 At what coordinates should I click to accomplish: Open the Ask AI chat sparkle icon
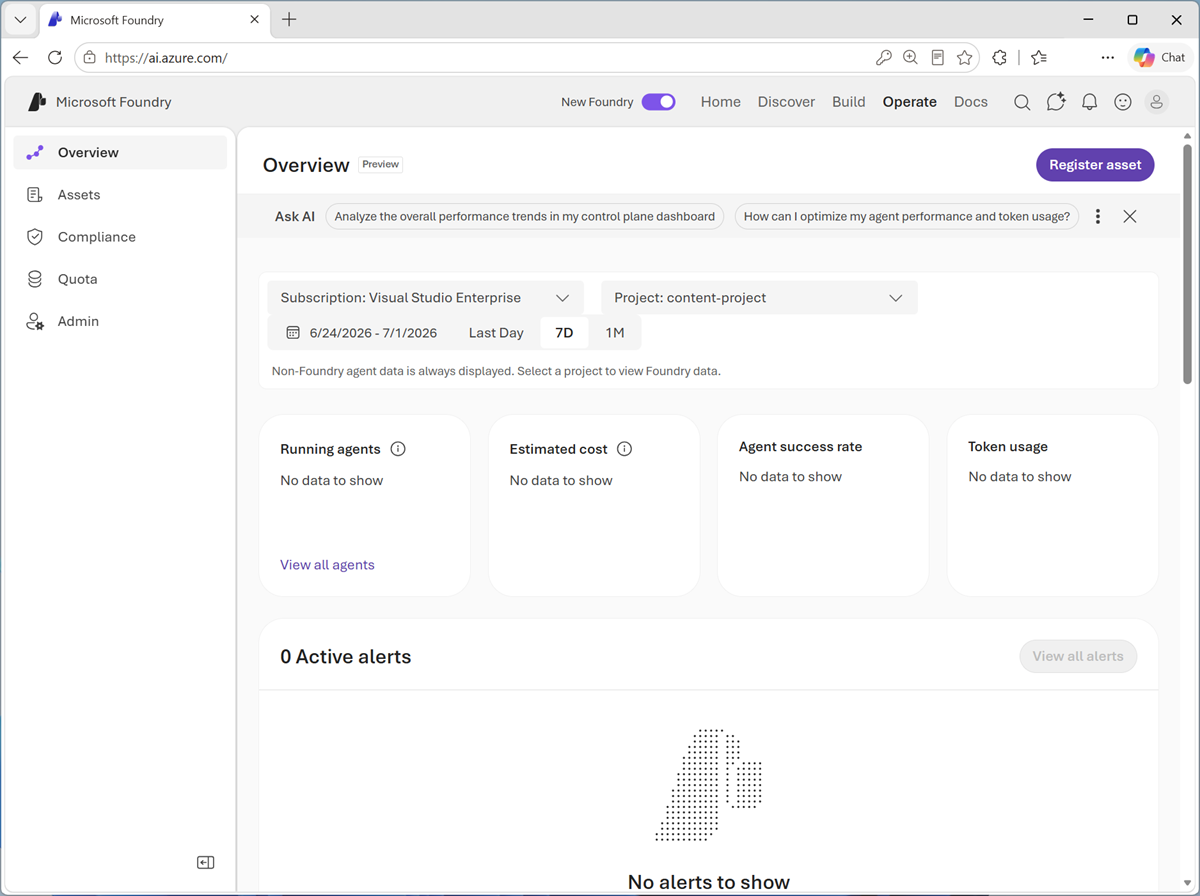(x=1056, y=102)
